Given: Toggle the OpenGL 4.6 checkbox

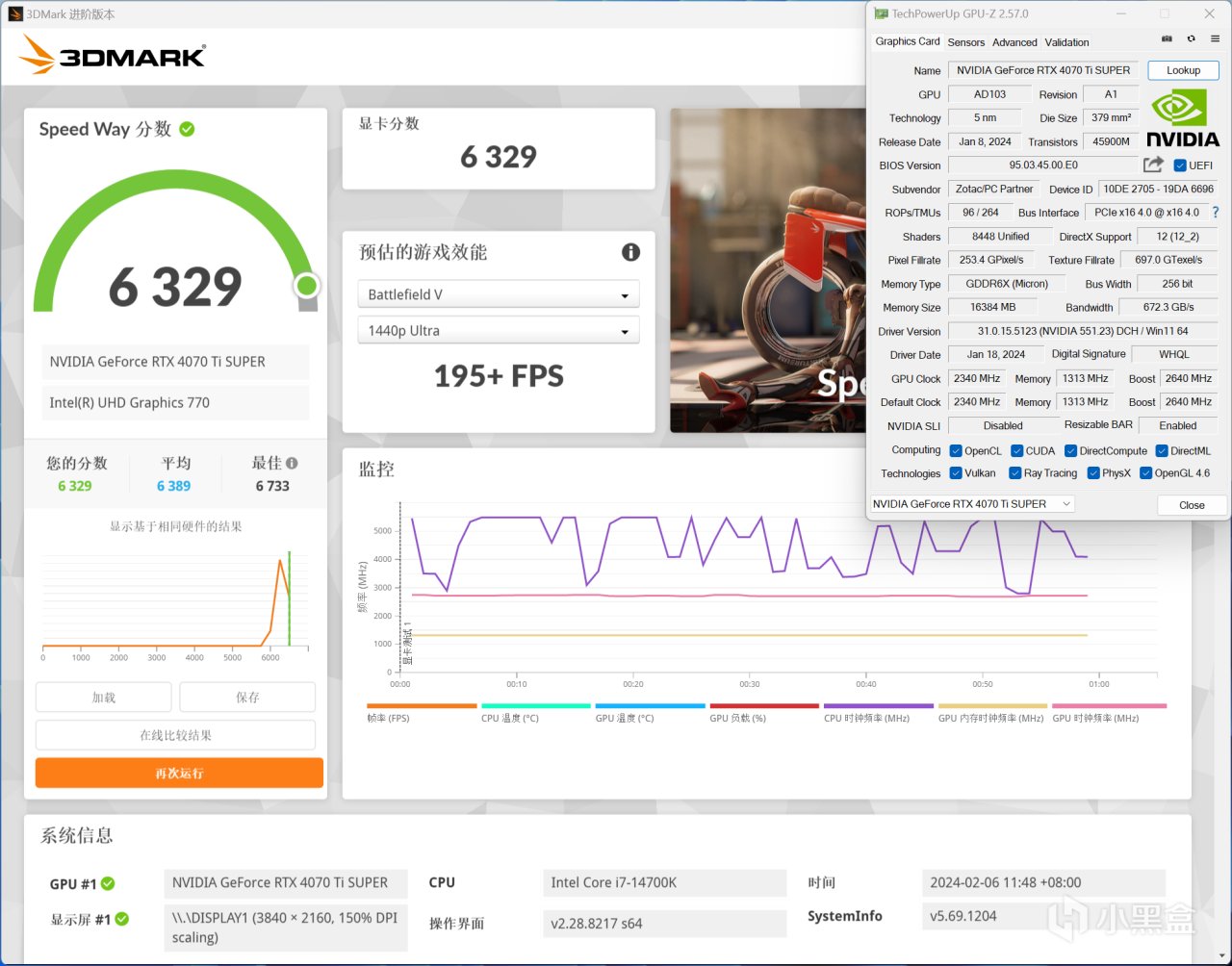Looking at the screenshot, I should click(1146, 473).
